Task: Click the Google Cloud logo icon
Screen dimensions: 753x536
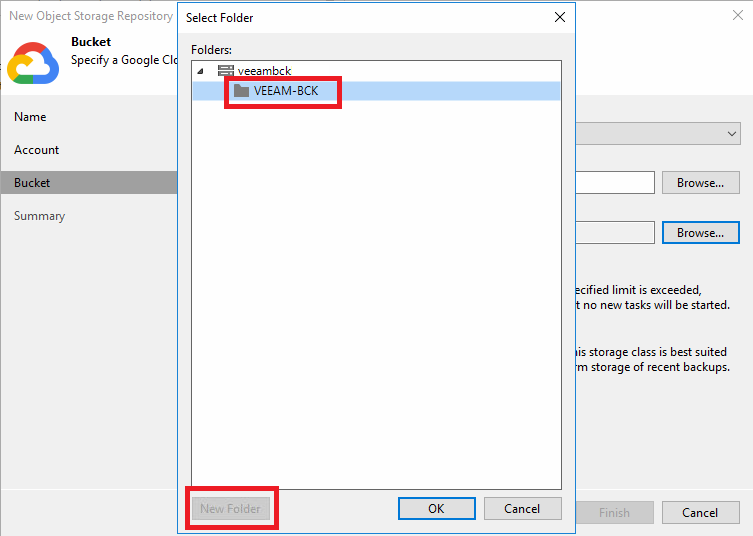Action: [33, 63]
